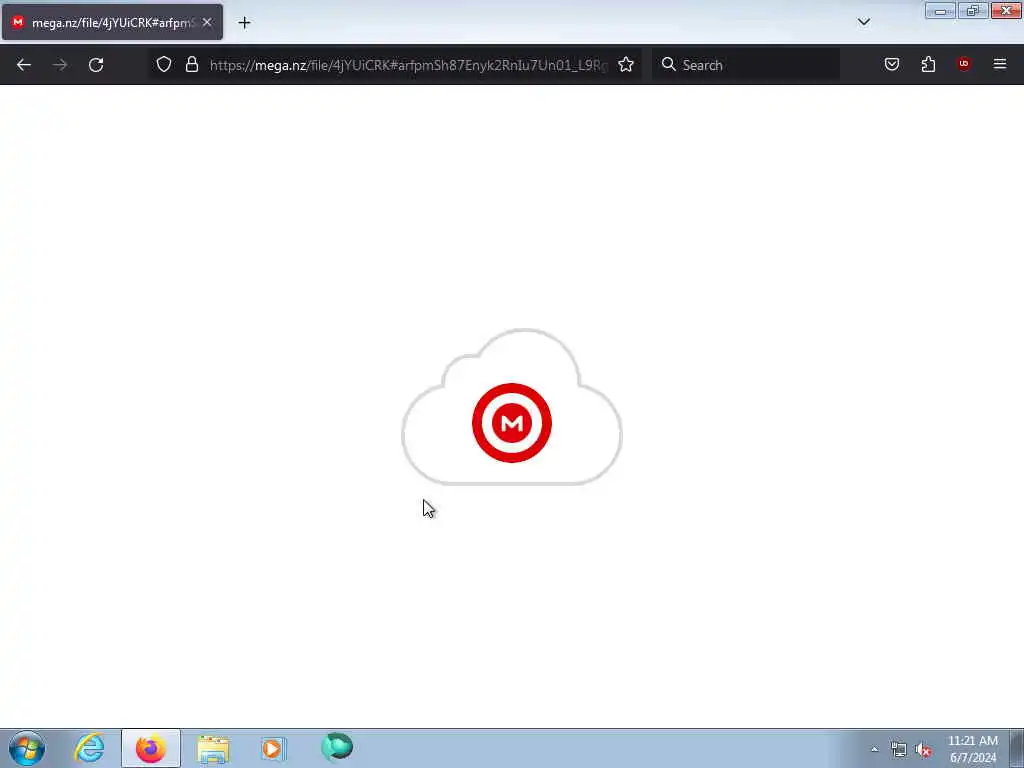Click the muted volume tray icon
This screenshot has width=1024, height=768.
923,750
